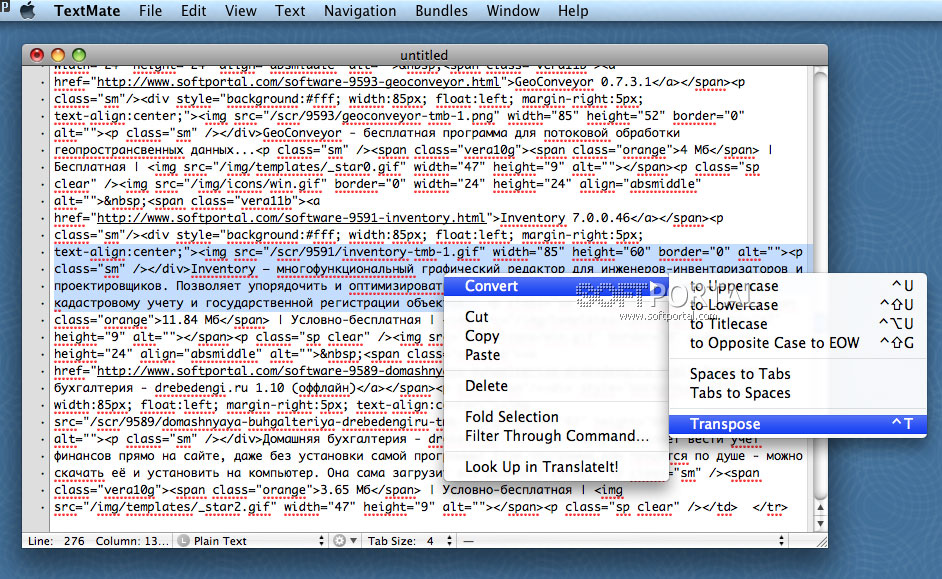The width and height of the screenshot is (942, 579).
Task: Click the Plain Text language icon
Action: point(184,541)
